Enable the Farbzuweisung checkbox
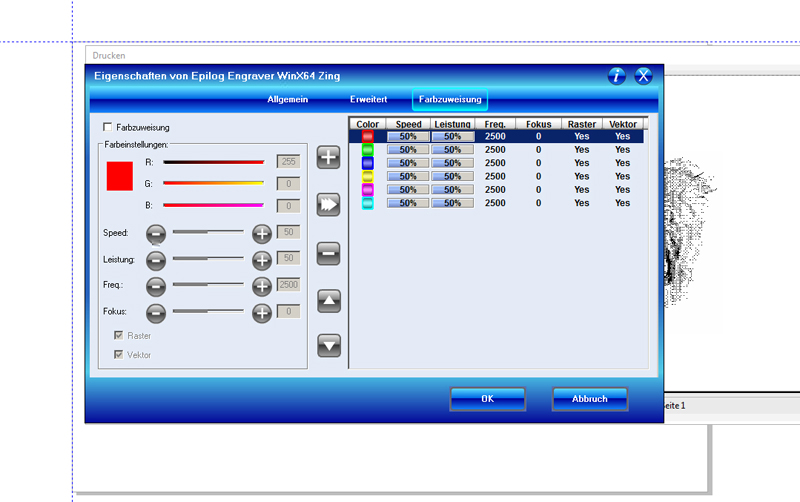Image resolution: width=800 pixels, height=502 pixels. 108,128
